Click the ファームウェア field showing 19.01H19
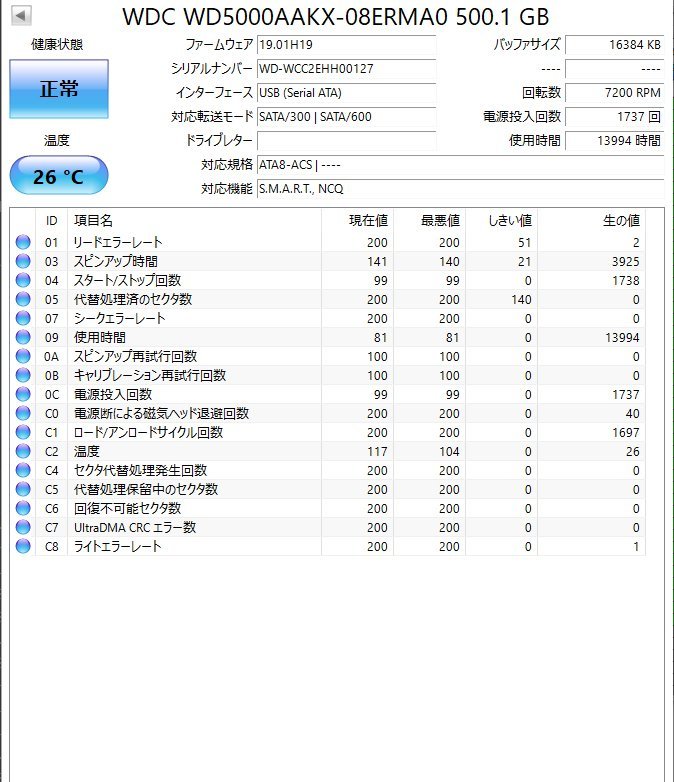The image size is (674, 782). (x=346, y=44)
